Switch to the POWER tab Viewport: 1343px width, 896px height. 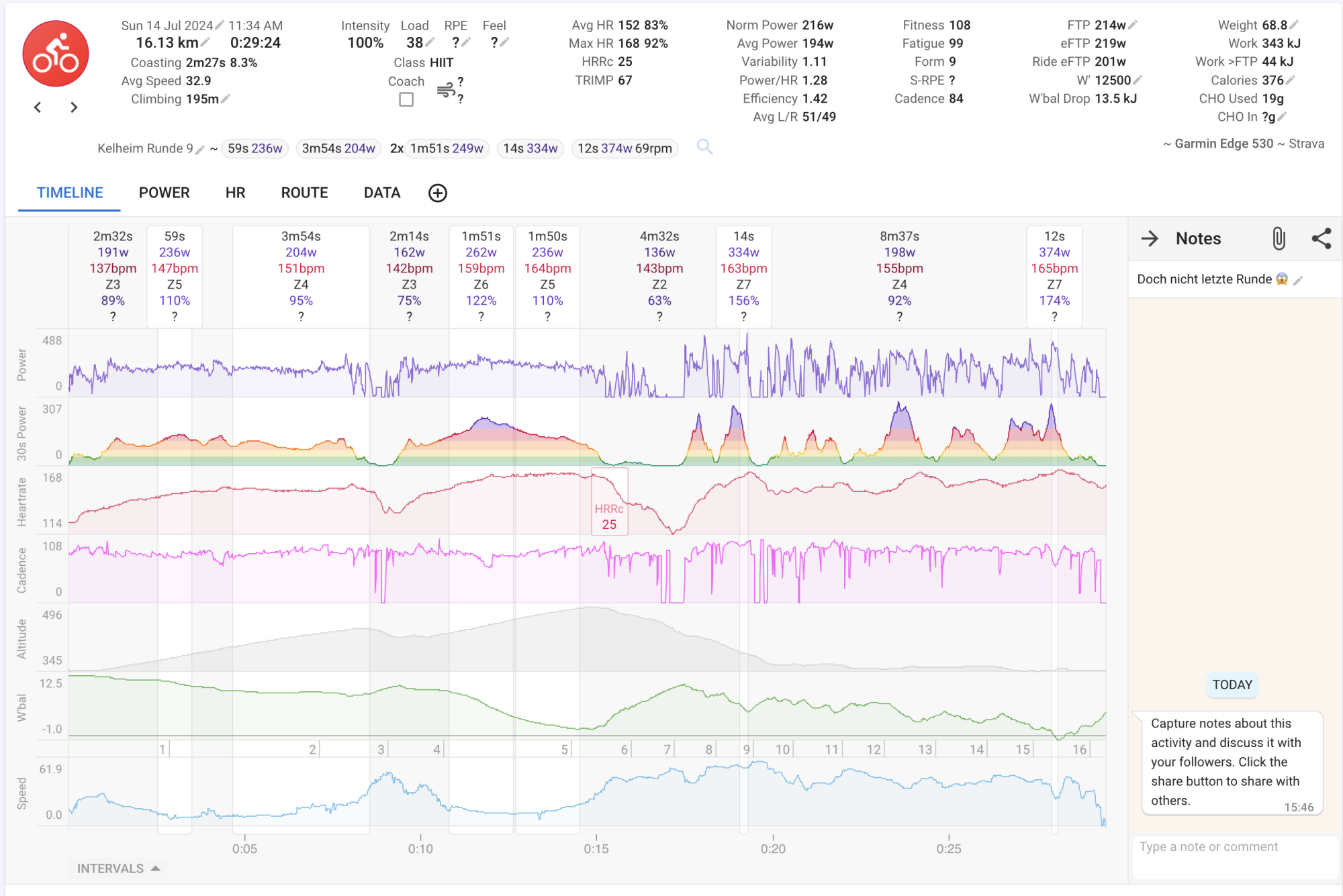click(x=164, y=193)
